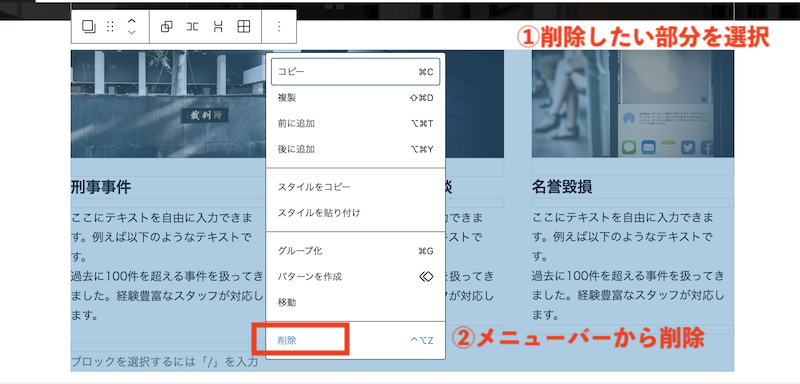Choose スタイルを貼り付け from menu
This screenshot has width=800, height=384.
(x=356, y=213)
